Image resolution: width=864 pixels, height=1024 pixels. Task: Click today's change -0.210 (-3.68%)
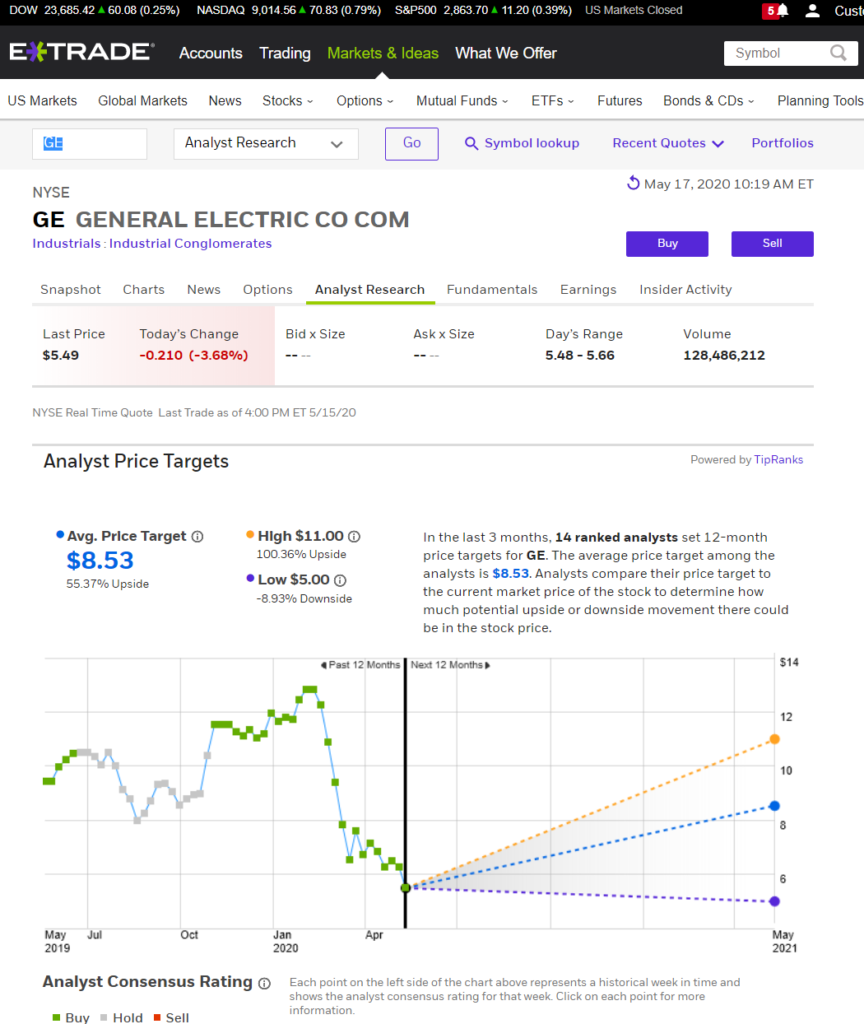click(x=194, y=355)
